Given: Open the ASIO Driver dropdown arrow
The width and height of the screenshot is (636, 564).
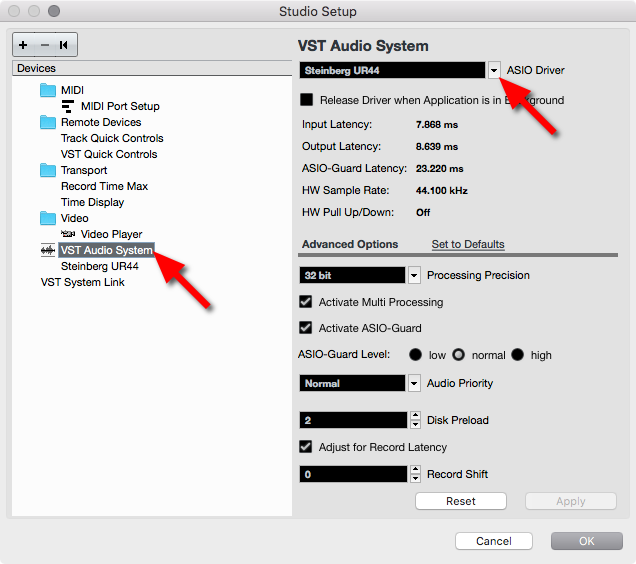Looking at the screenshot, I should pyautogui.click(x=494, y=70).
